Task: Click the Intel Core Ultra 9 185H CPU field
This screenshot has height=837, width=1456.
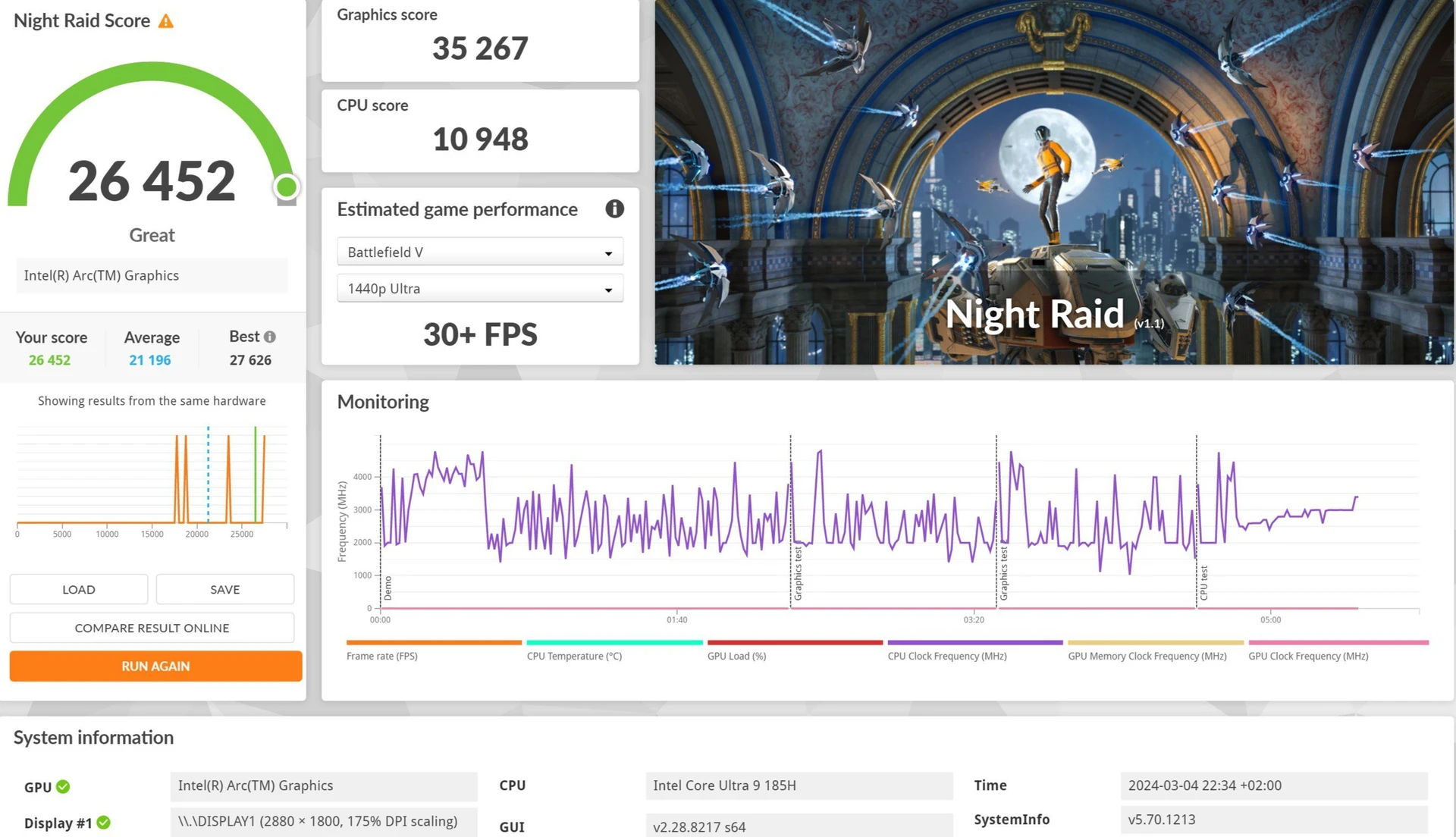Action: coord(799,786)
